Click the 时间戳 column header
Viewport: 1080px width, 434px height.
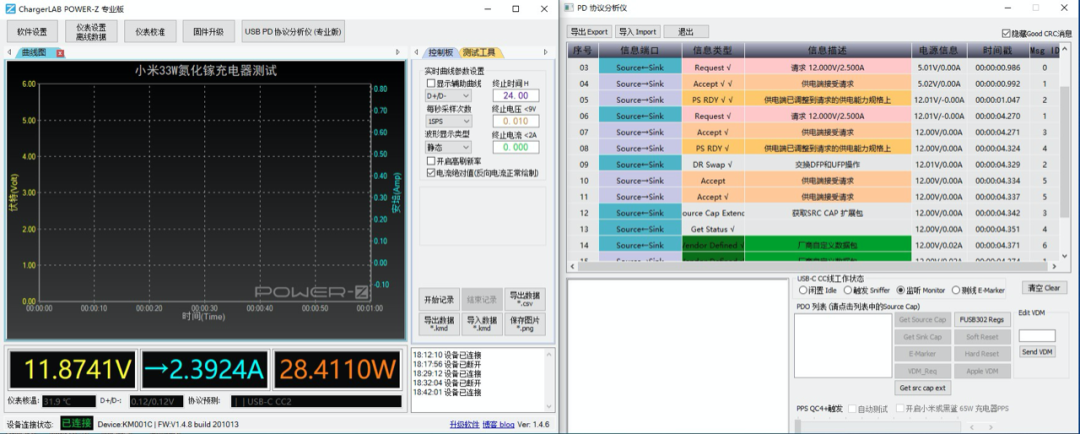(997, 50)
